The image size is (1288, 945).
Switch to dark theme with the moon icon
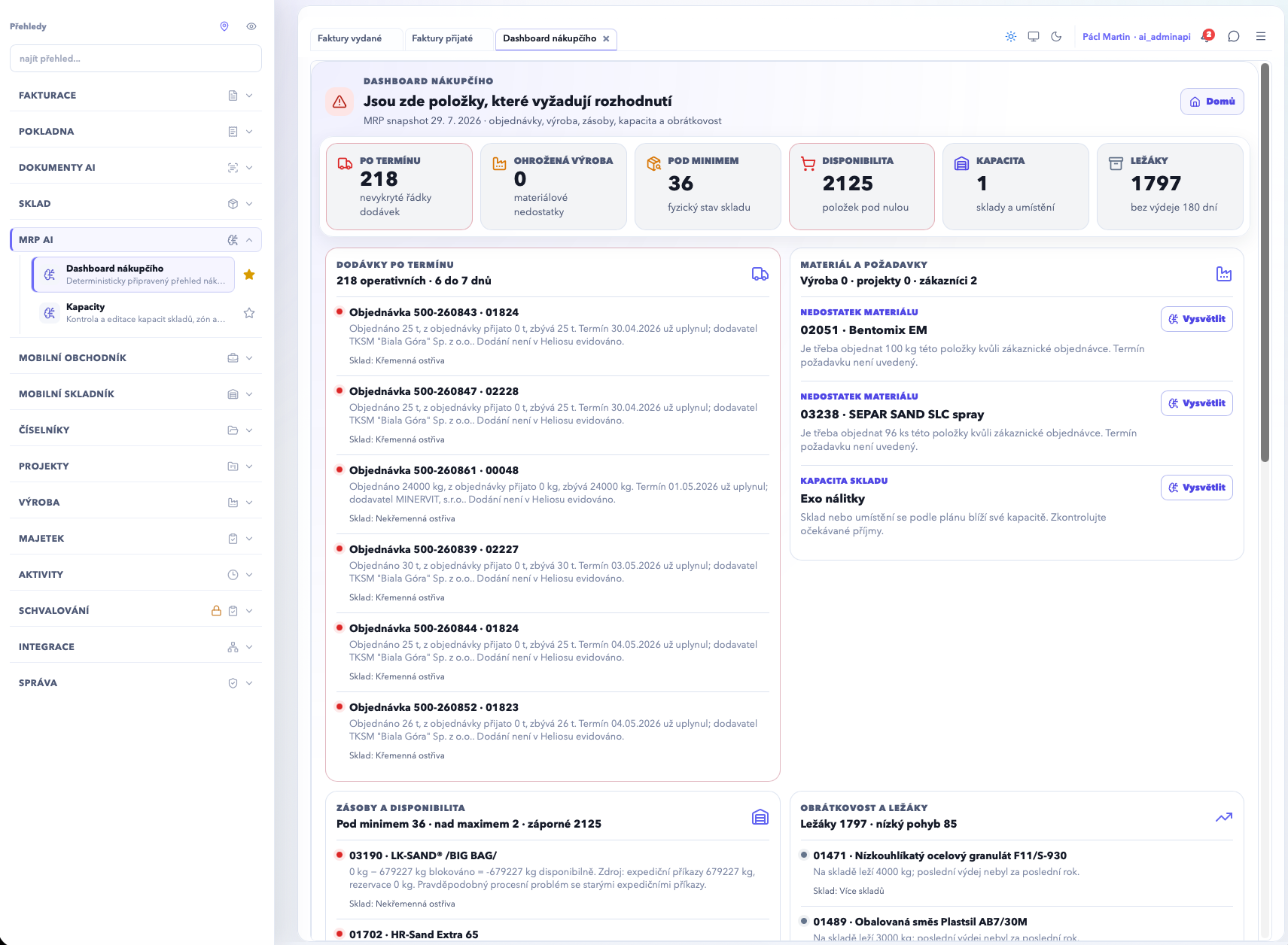1056,37
